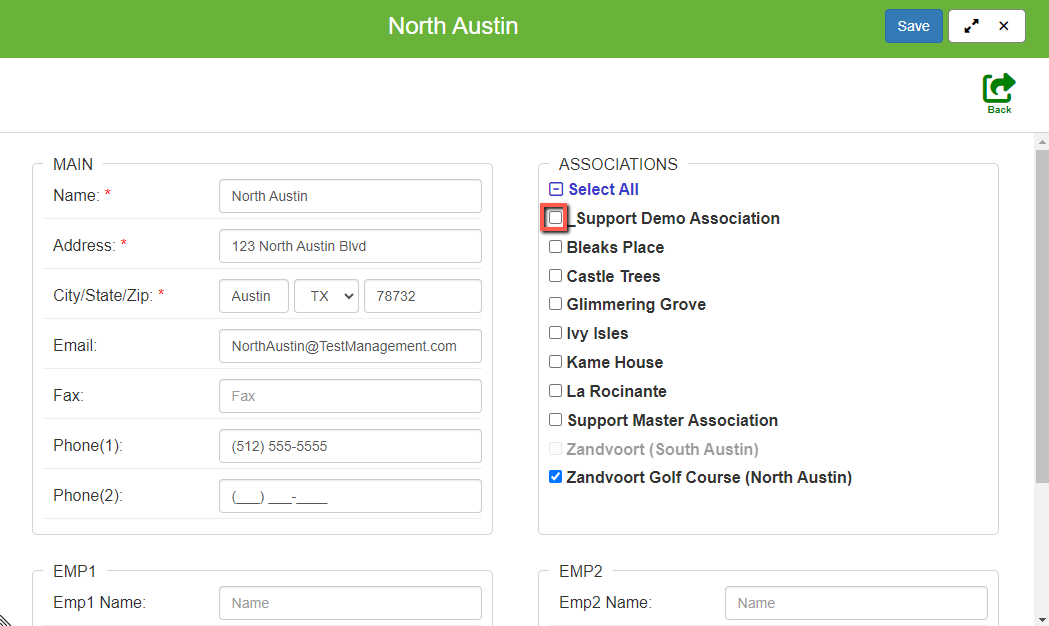
Task: Click the Emp2 Name input field
Action: coord(856,603)
